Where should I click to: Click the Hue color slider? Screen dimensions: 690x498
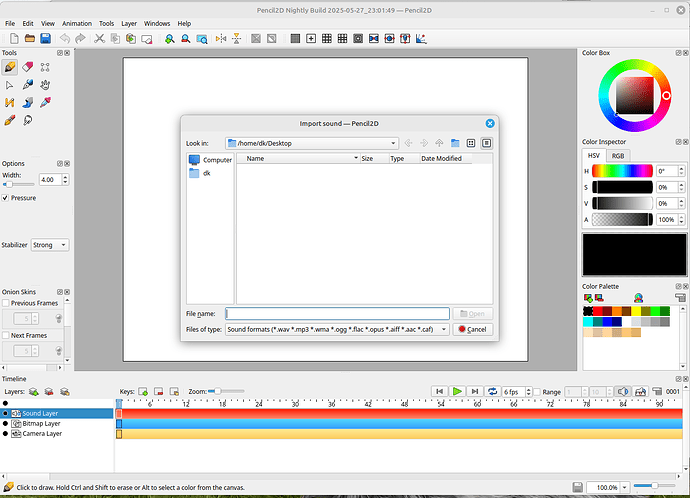click(x=622, y=171)
